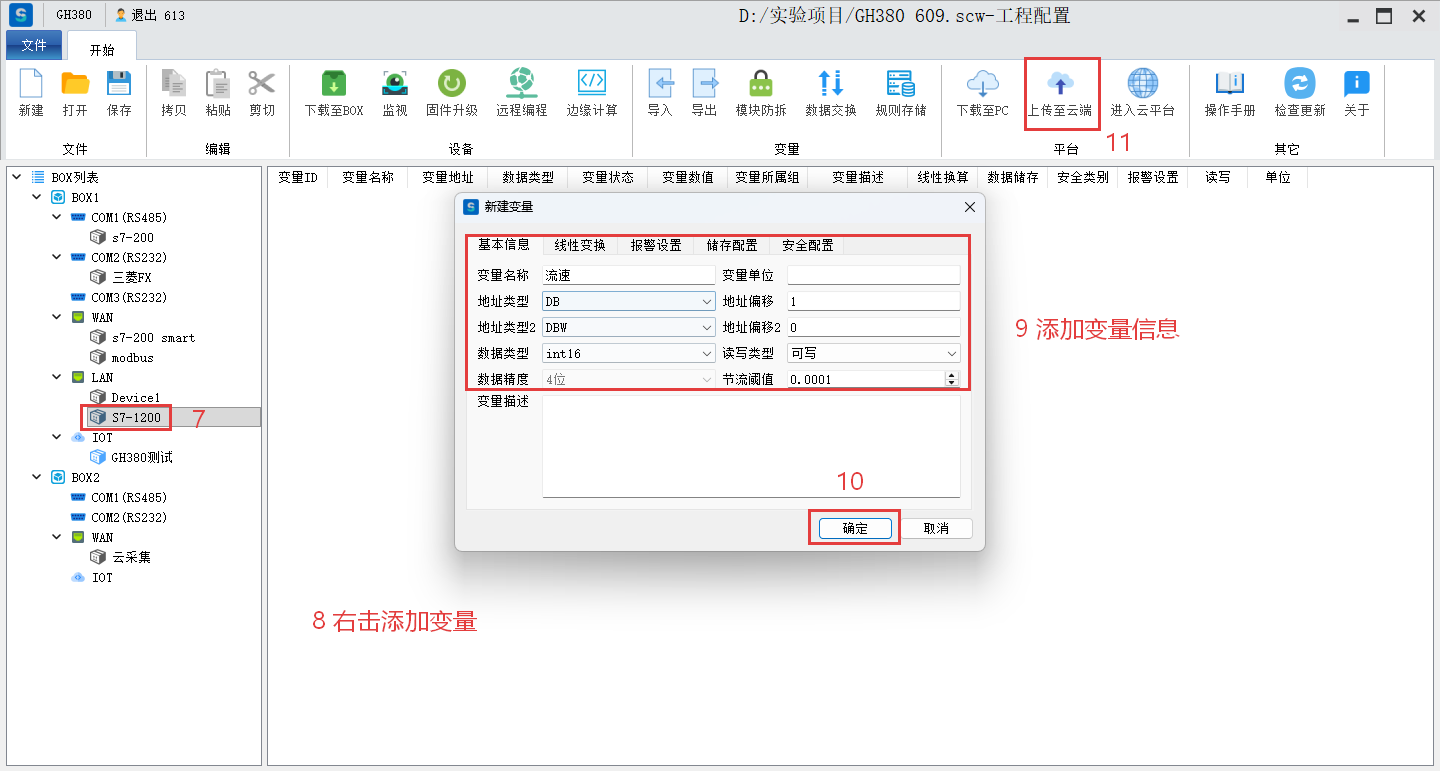The height and width of the screenshot is (771, 1440).
Task: Click 下载至BOX download icon
Action: click(x=334, y=84)
